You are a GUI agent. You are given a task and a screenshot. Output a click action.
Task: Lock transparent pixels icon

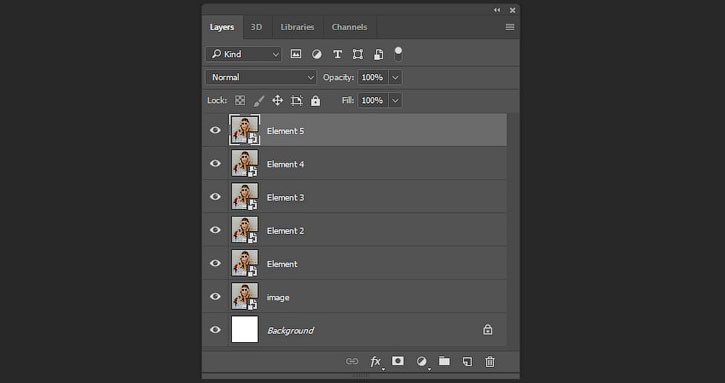click(240, 100)
